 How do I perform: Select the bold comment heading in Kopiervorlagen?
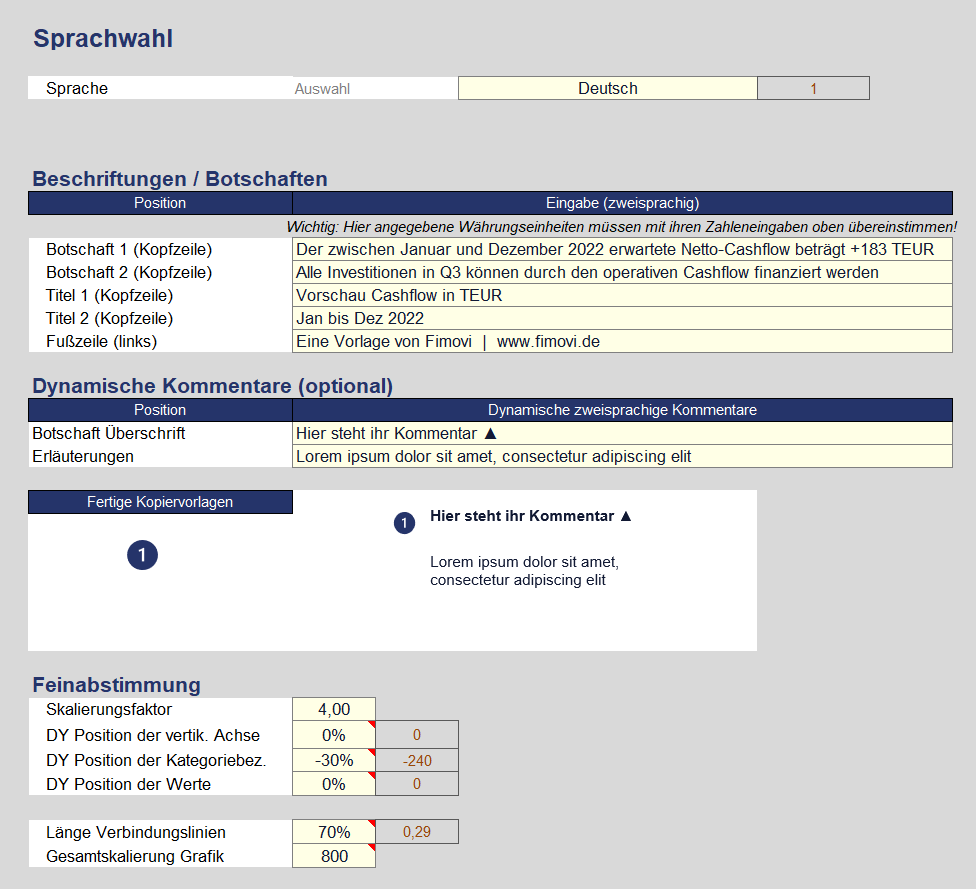point(530,516)
